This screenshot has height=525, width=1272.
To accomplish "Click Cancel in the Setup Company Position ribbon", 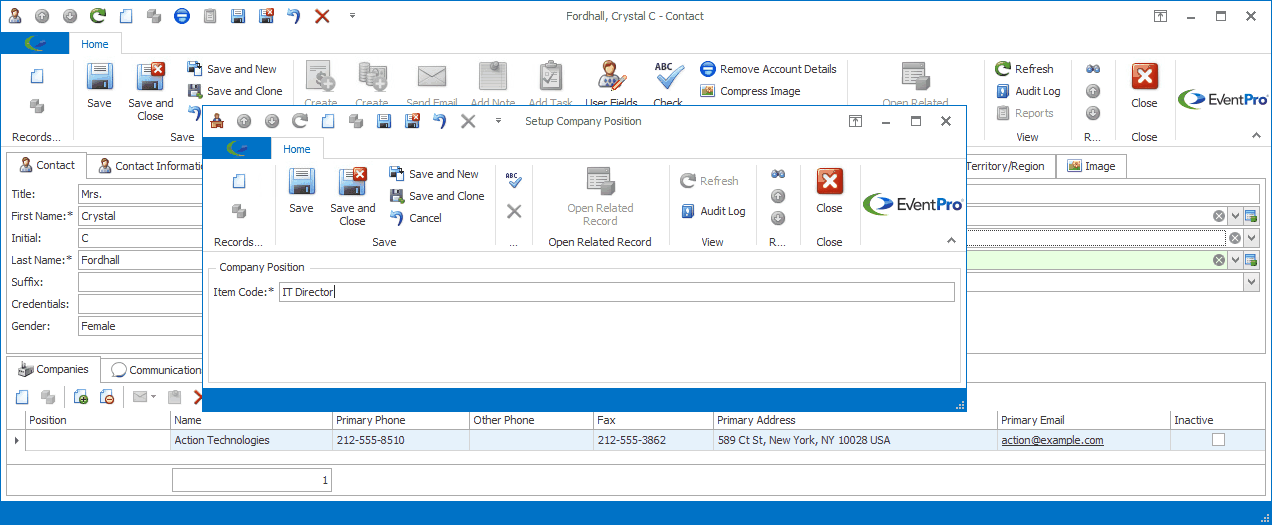I will [415, 218].
